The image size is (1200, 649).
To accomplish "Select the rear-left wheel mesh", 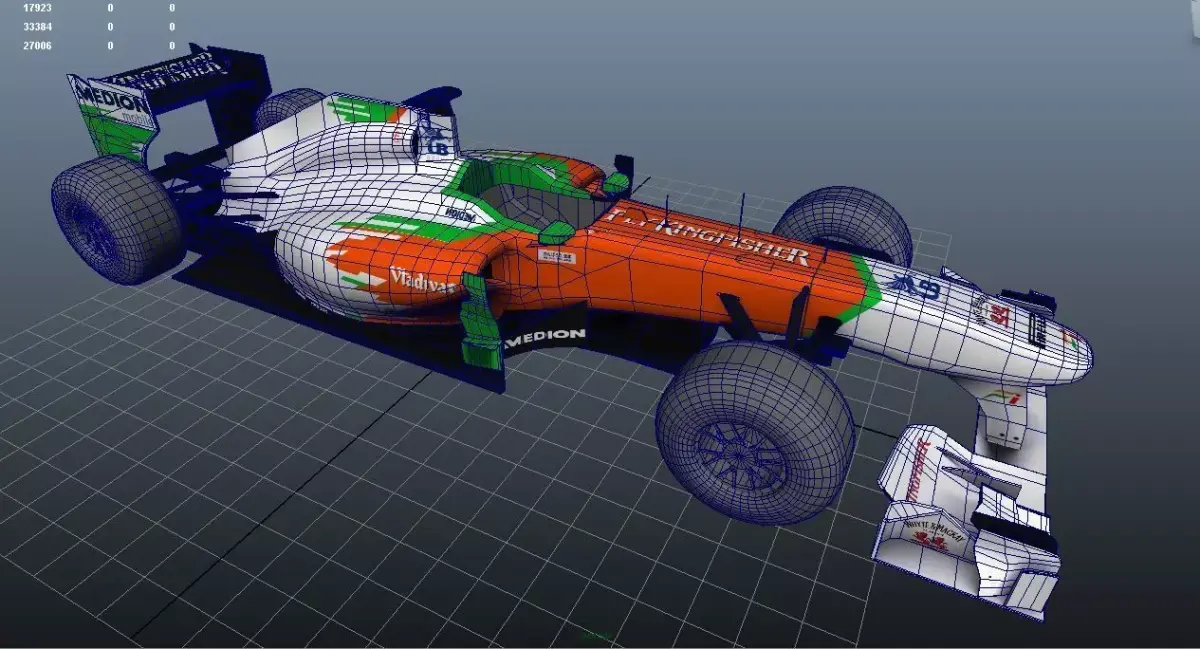I will 117,218.
